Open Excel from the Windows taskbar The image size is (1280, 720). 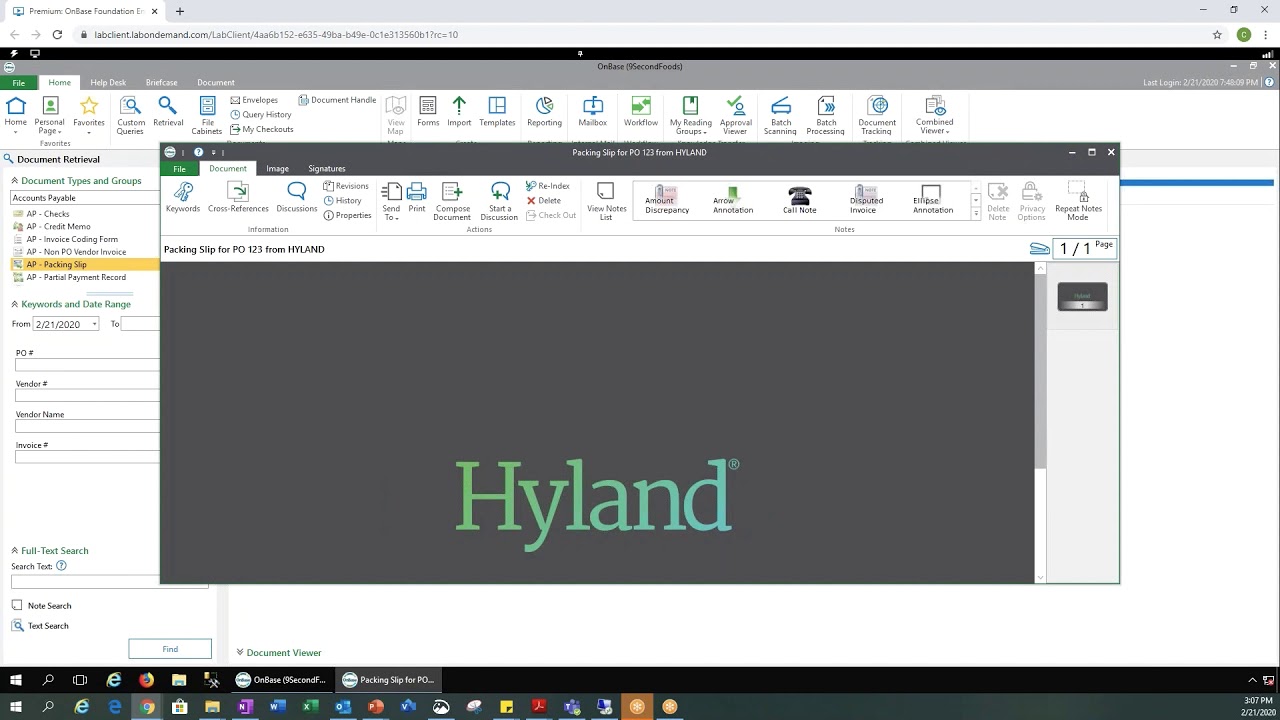tap(310, 707)
